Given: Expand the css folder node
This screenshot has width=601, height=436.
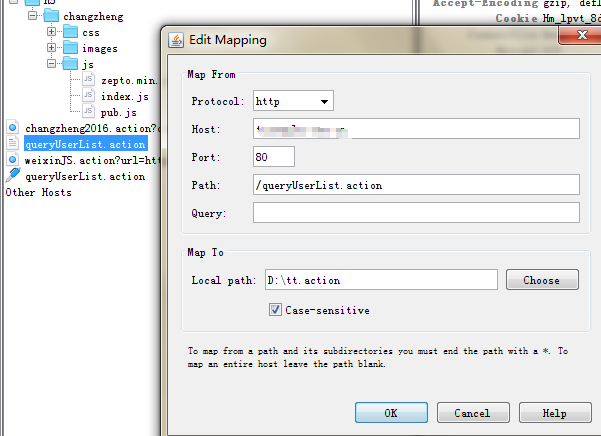Looking at the screenshot, I should point(52,32).
